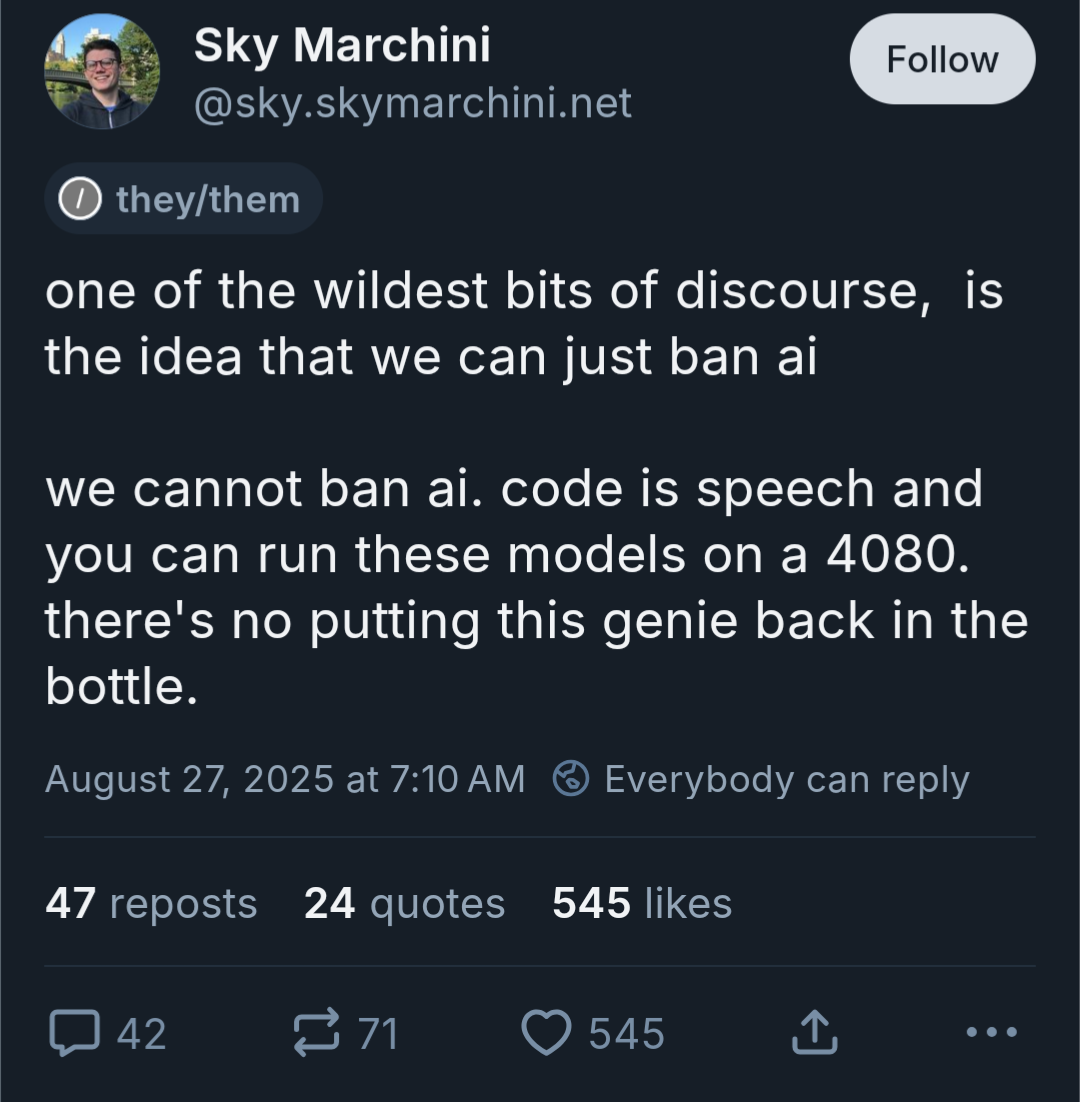Click the Everybody can reply text

point(787,779)
